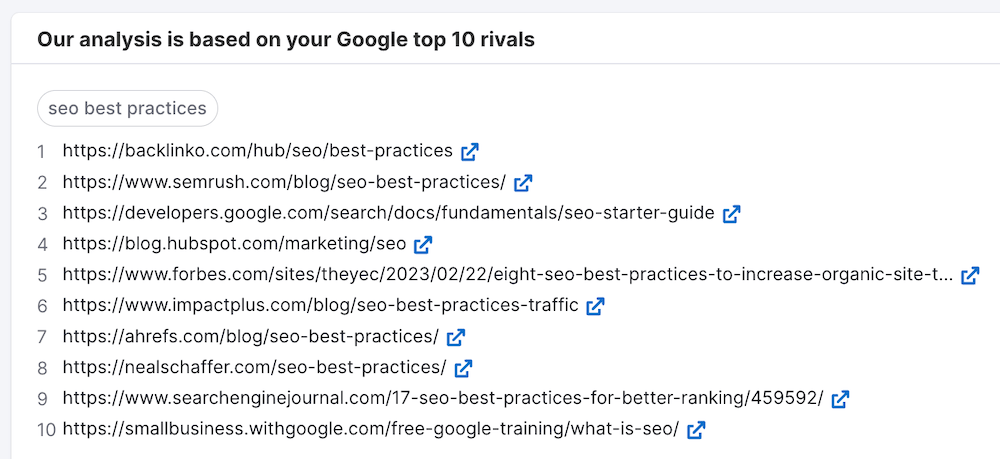Click external link icon next to backlinko.com URL
The height and width of the screenshot is (459, 1000).
(470, 152)
